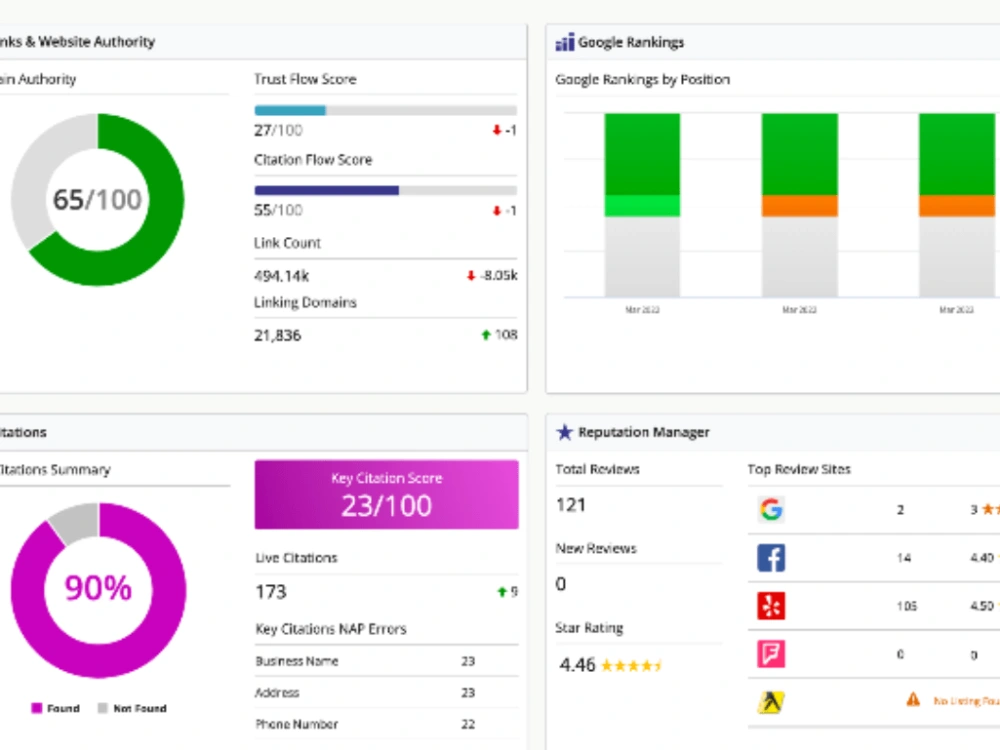Click the Trust Flow Score progress bar
The image size is (1000, 750).
pos(385,110)
